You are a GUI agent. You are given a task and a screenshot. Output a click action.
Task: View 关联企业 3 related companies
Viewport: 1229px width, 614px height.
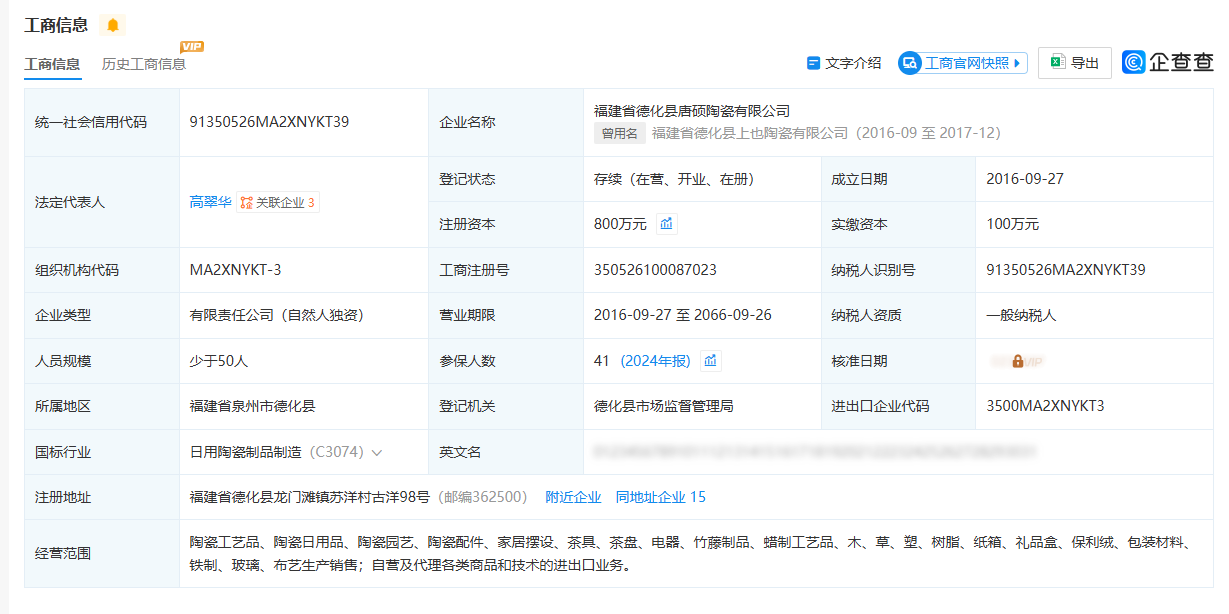(277, 202)
